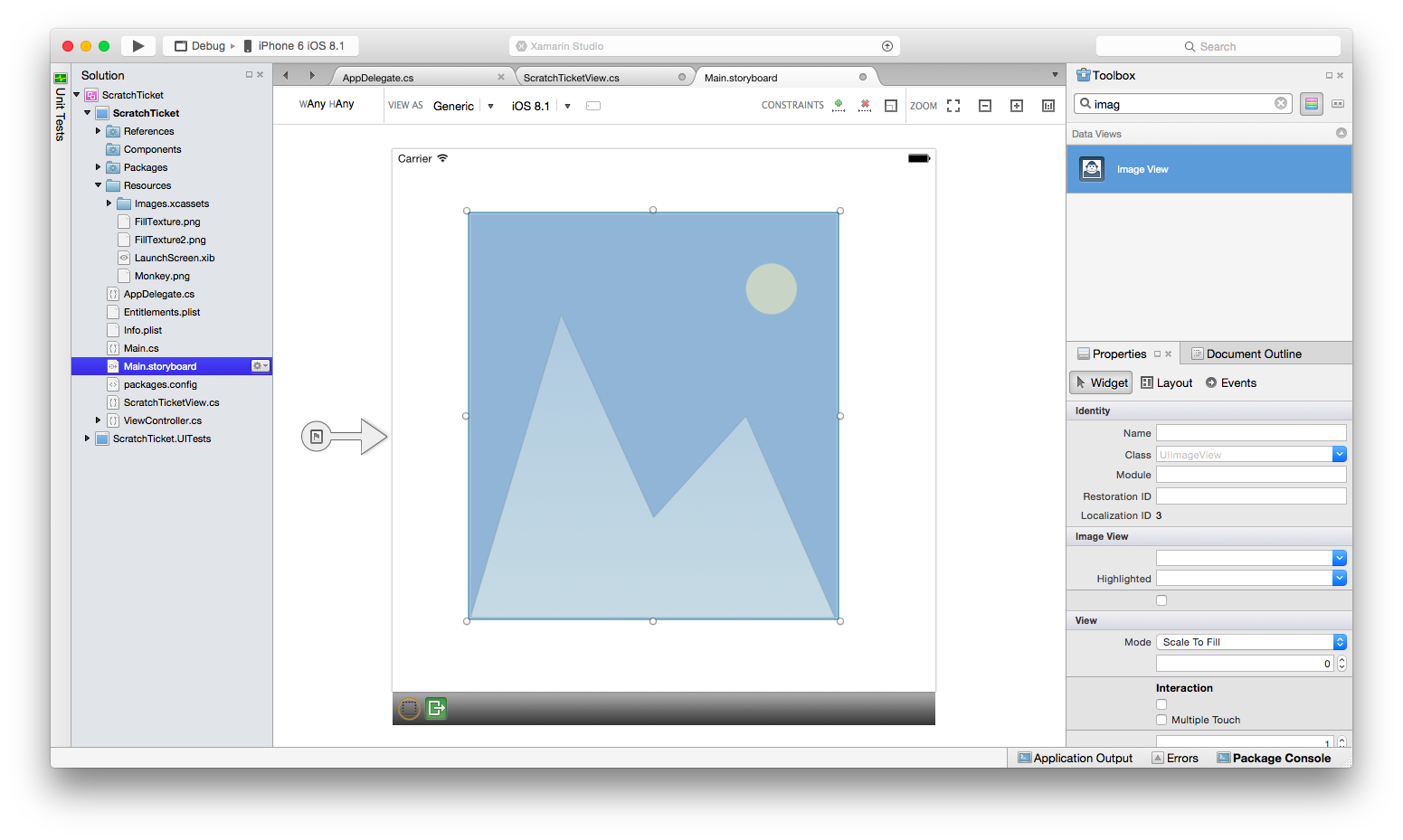1403x840 pixels.
Task: Switch to the Layout properties view
Action: click(1166, 382)
